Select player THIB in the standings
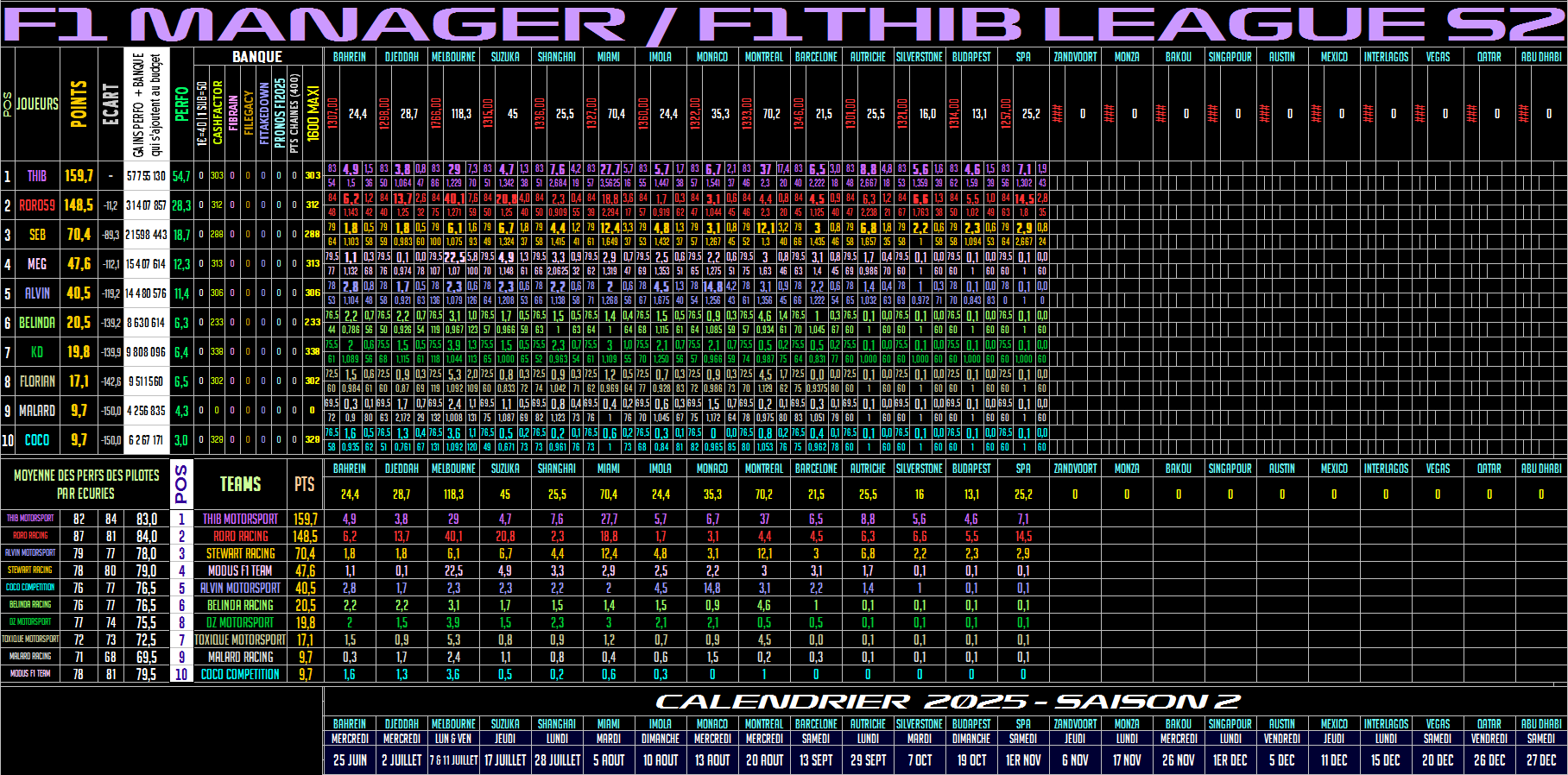The width and height of the screenshot is (1568, 775). coord(37,176)
